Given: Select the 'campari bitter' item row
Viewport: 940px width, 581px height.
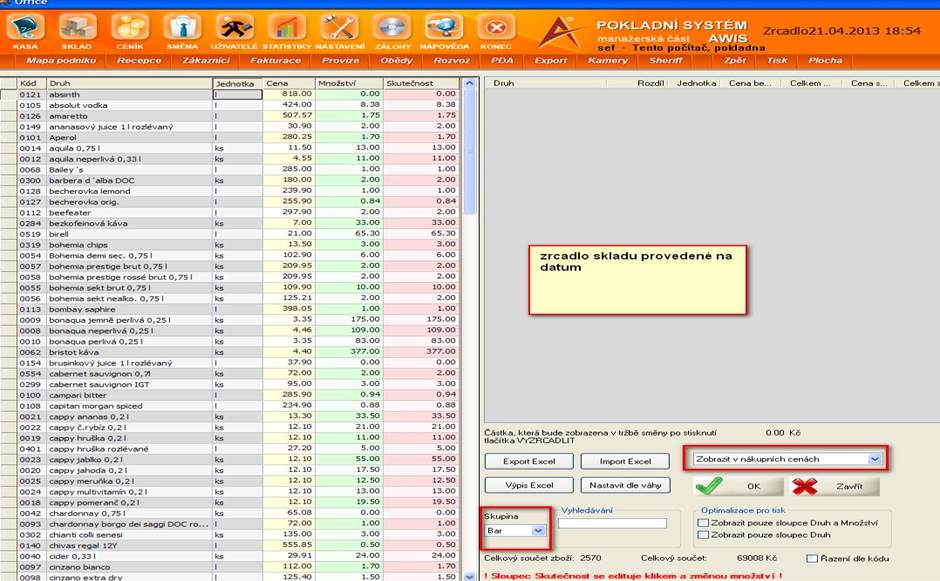Looking at the screenshot, I should pyautogui.click(x=230, y=396).
